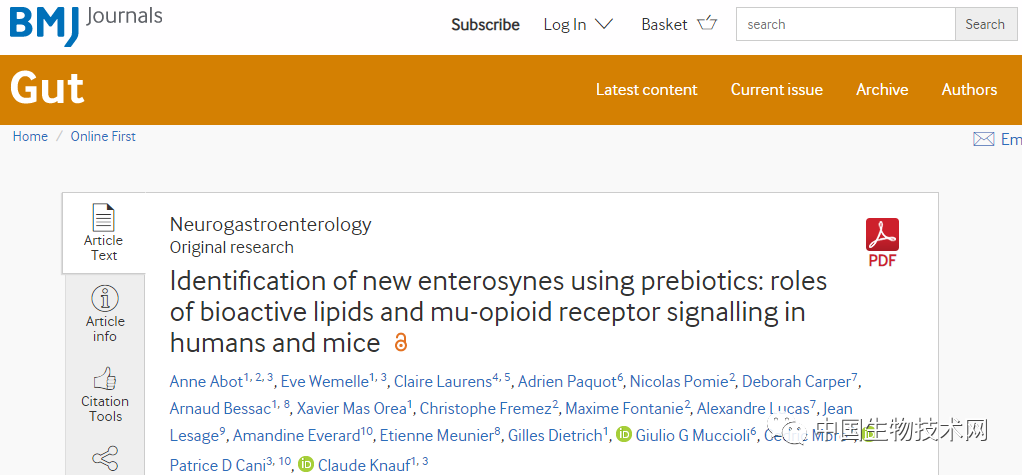The width and height of the screenshot is (1022, 475).
Task: Focus the search input field
Action: tap(846, 24)
